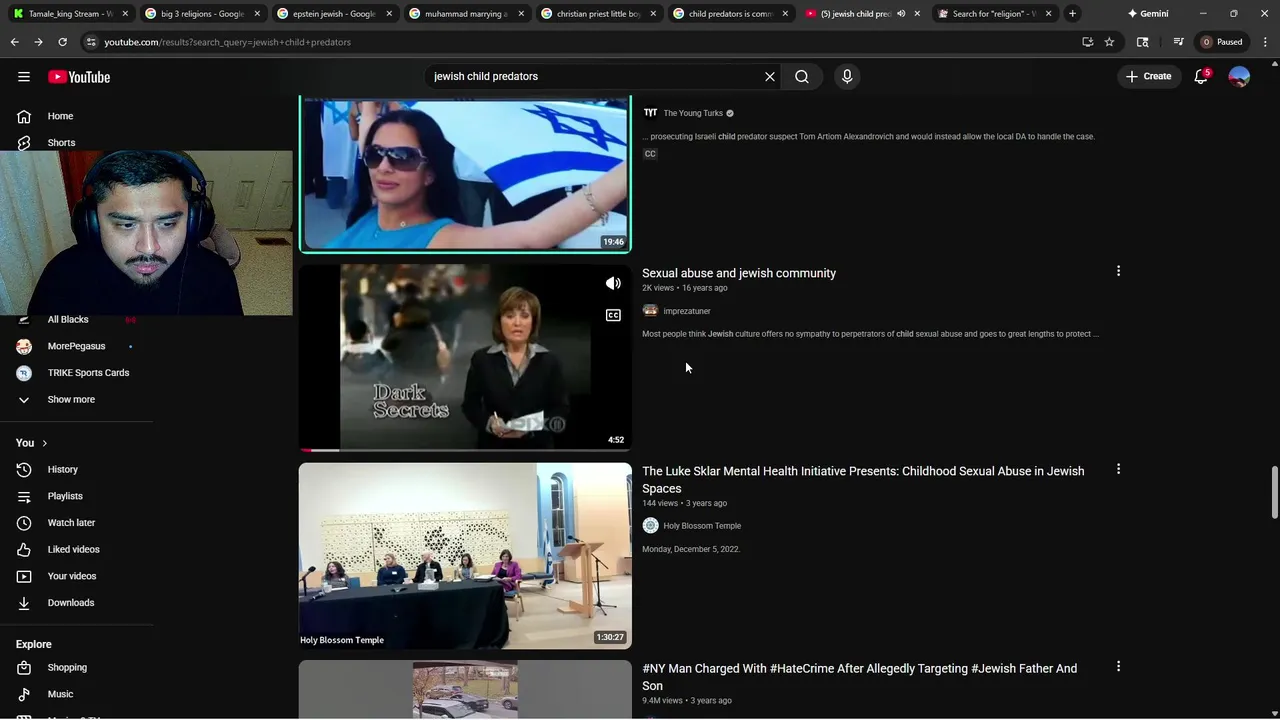
Task: Open the media control toolbar icon
Action: click(x=1178, y=42)
